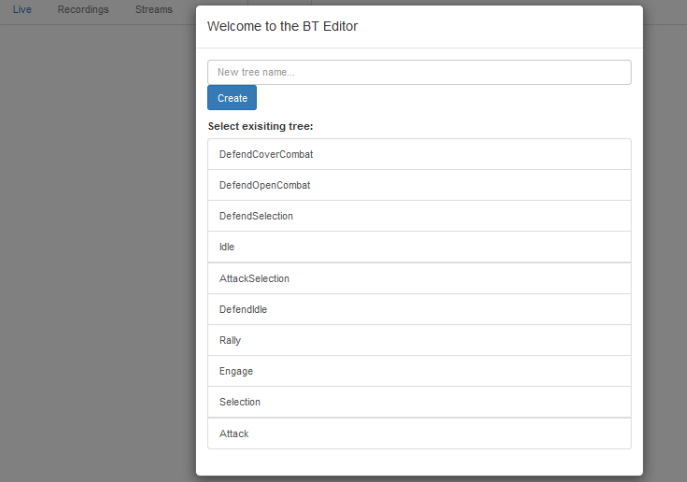Open the DefendOpenCombat tree
The image size is (687, 482).
(419, 185)
